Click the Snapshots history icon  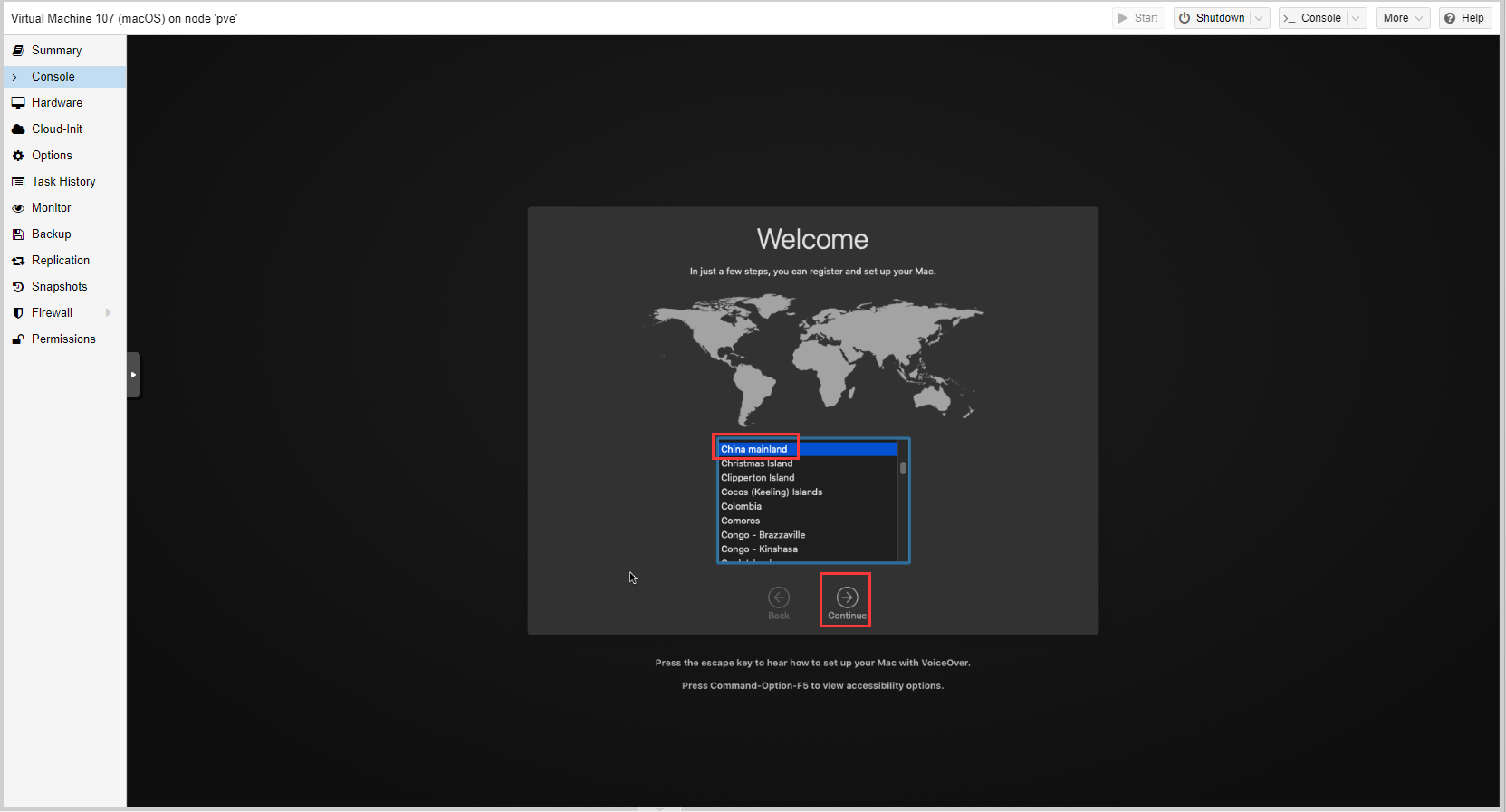coord(18,287)
